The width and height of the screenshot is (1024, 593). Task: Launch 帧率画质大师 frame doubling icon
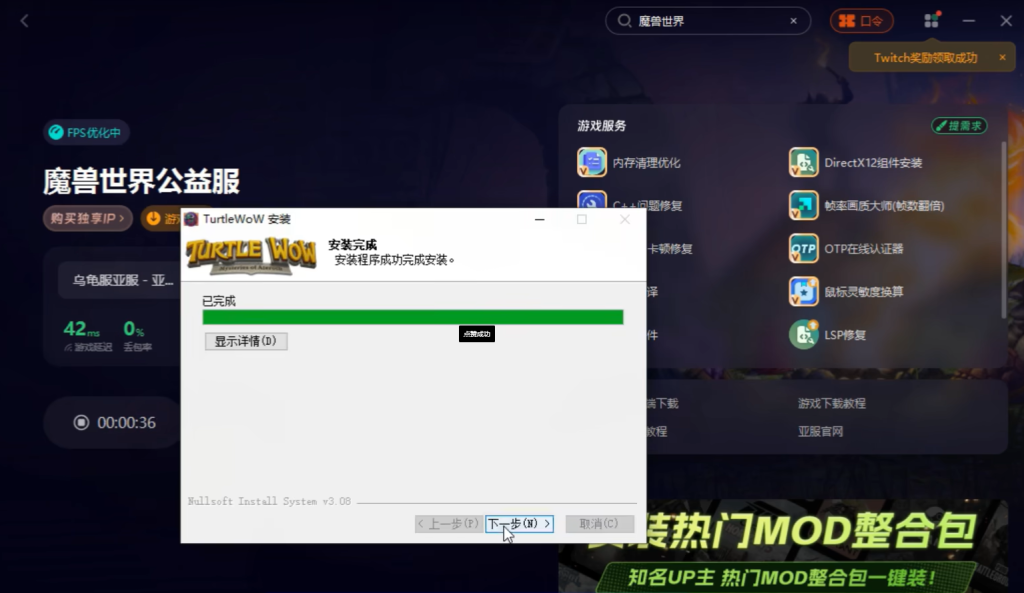pyautogui.click(x=803, y=205)
